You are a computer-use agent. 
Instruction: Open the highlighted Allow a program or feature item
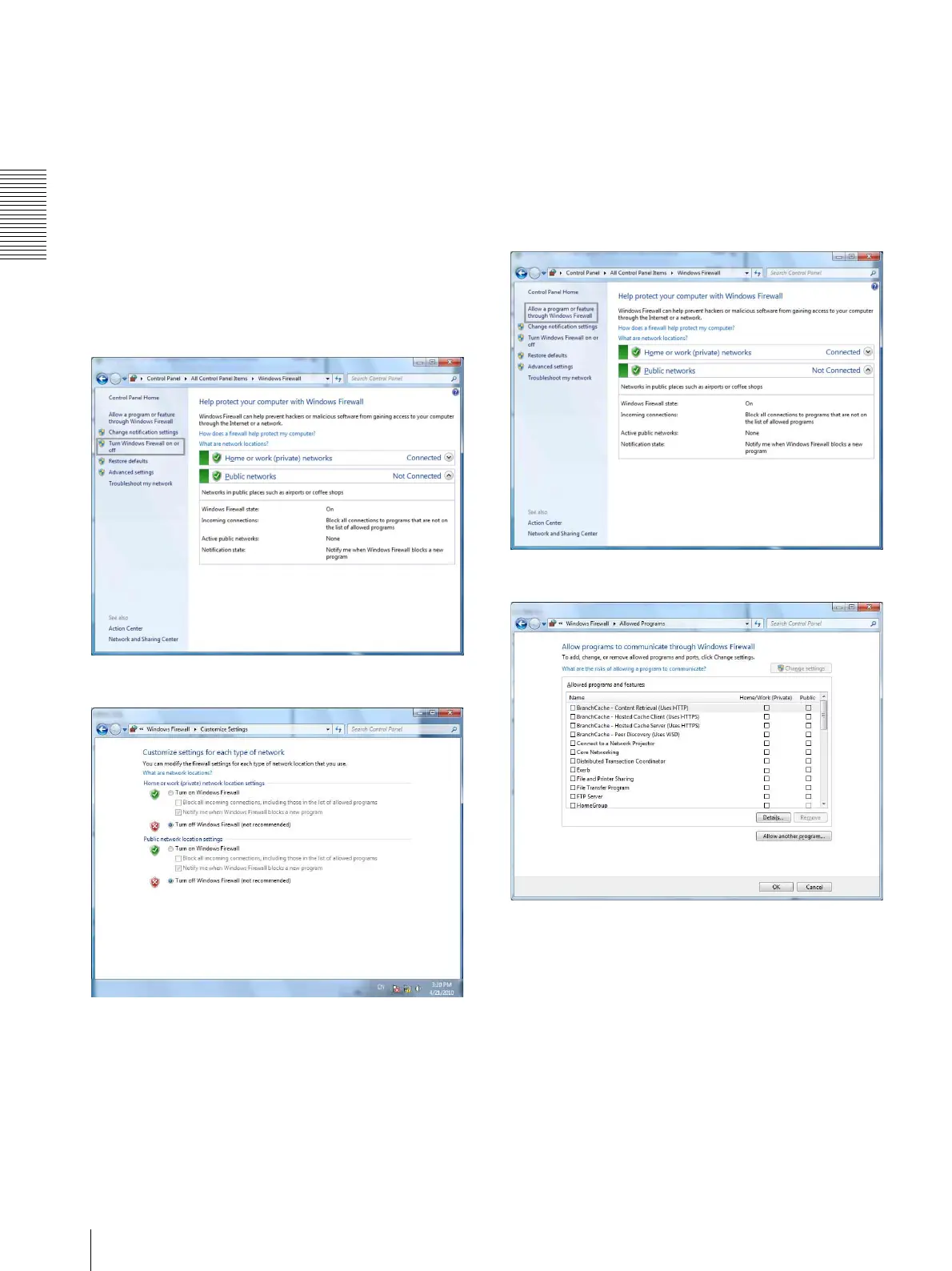[x=561, y=312]
